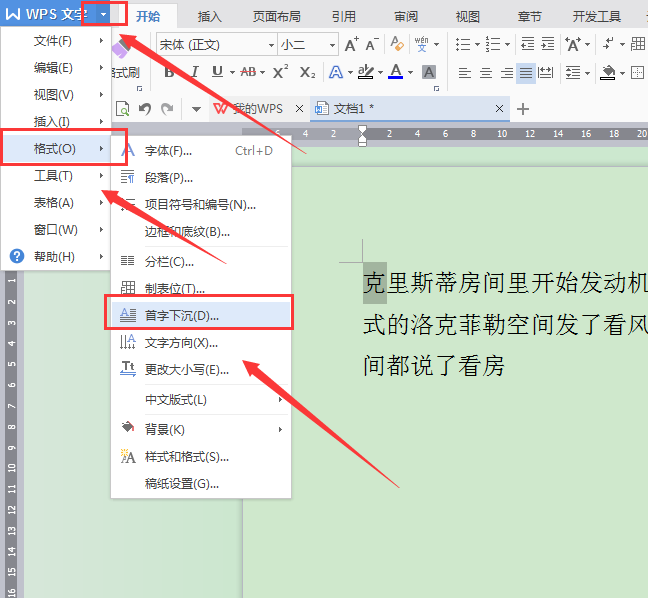The height and width of the screenshot is (598, 648).
Task: Open the pinyin guide tool
Action: pos(421,44)
